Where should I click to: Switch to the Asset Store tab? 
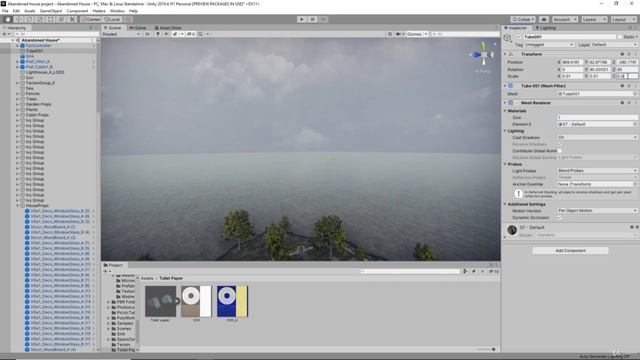click(168, 28)
